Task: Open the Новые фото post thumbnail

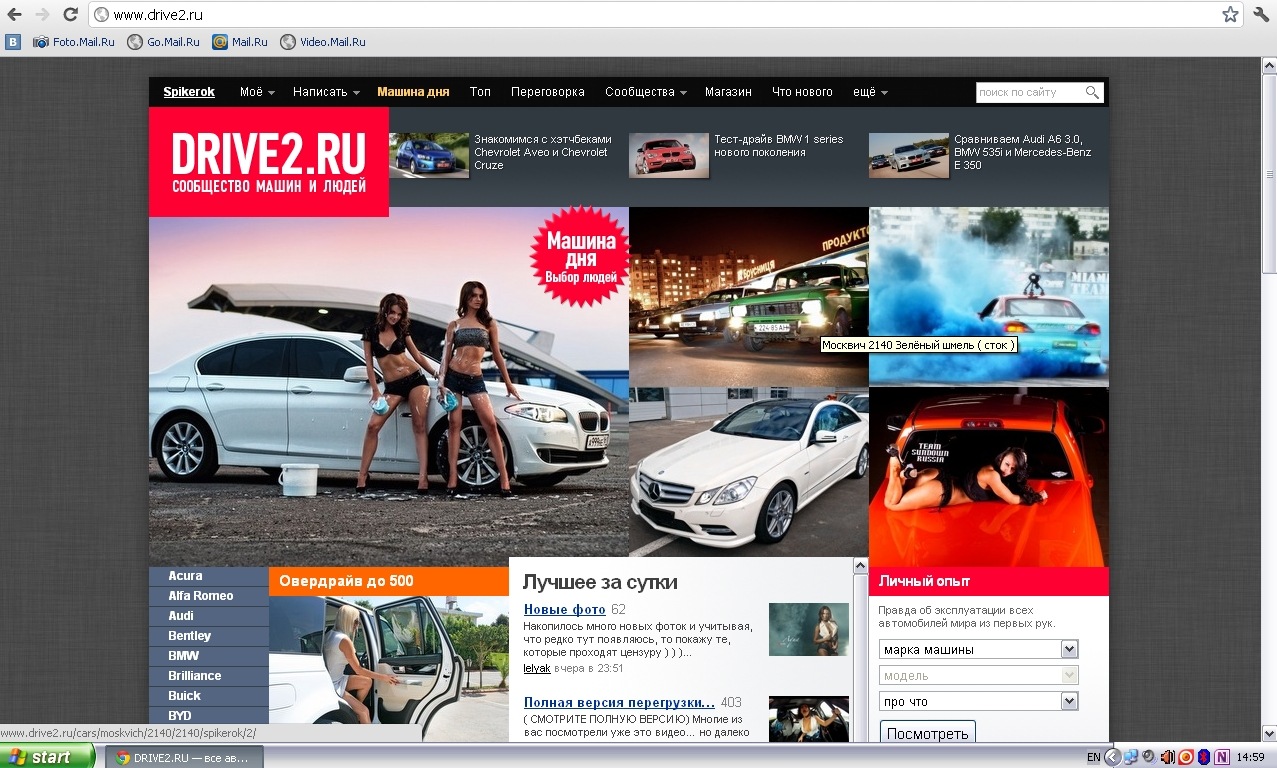Action: 809,629
